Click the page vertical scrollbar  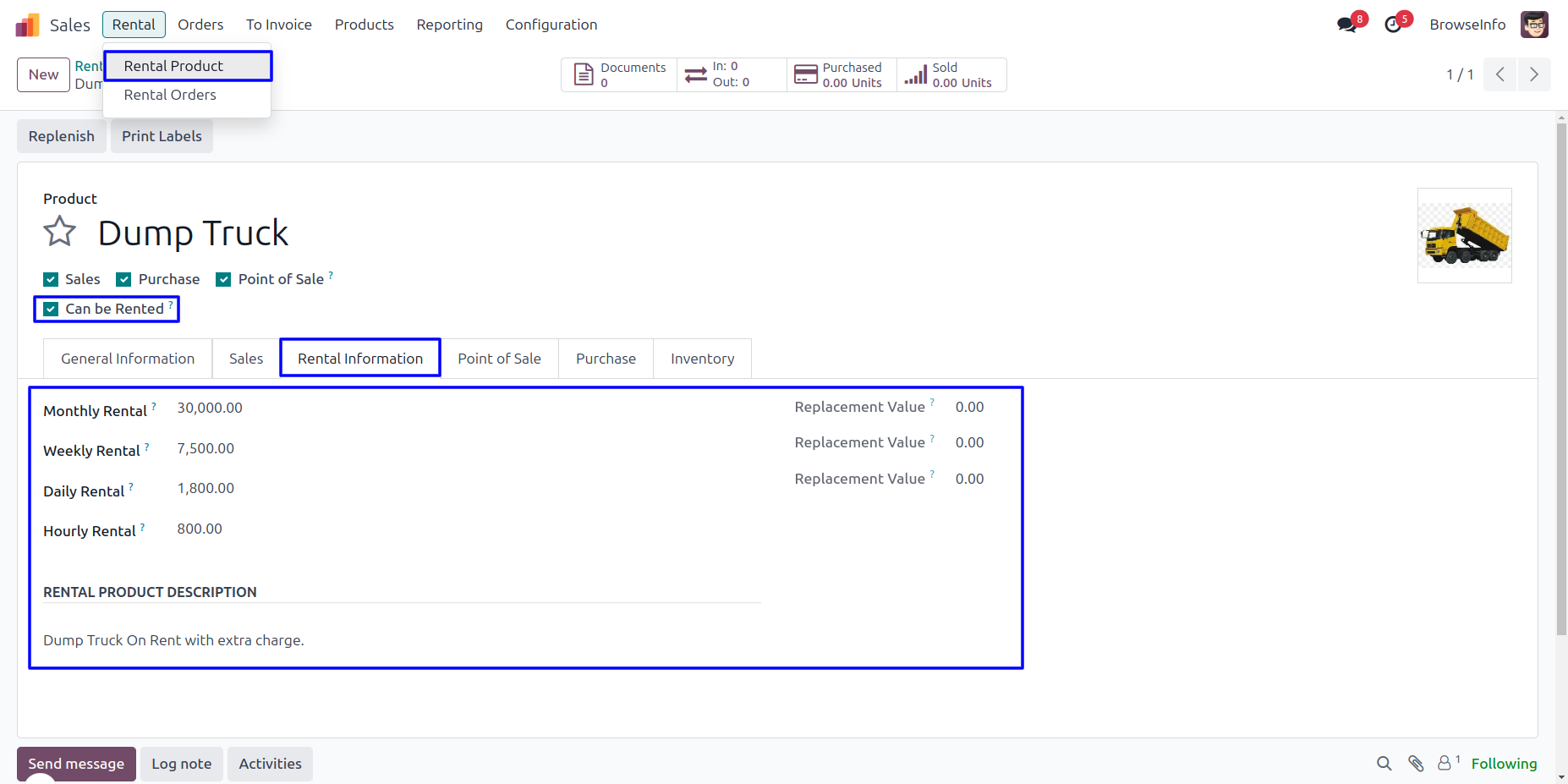[x=1561, y=381]
